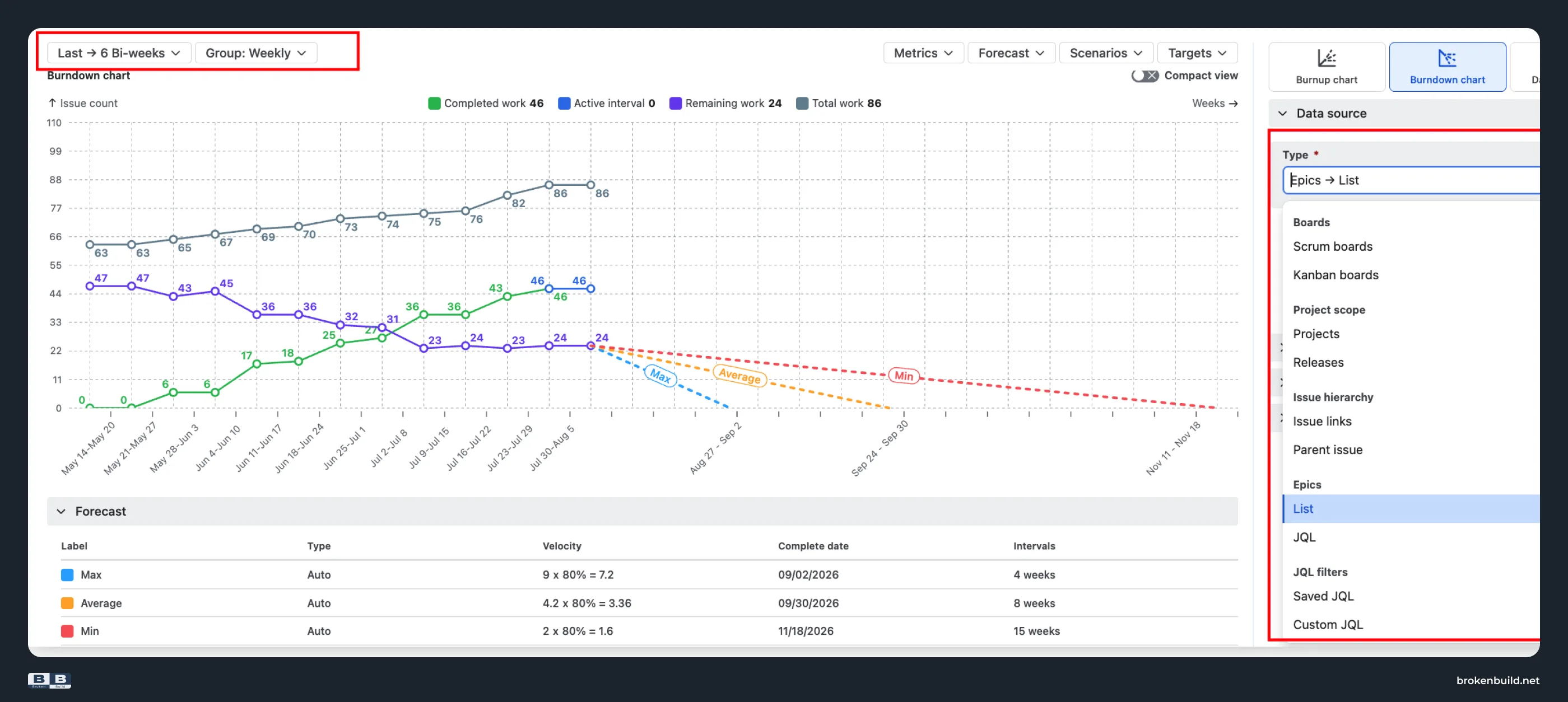Viewport: 1568px width, 702px height.
Task: Open the Last 6 Bi-weeks dropdown
Action: click(x=119, y=53)
